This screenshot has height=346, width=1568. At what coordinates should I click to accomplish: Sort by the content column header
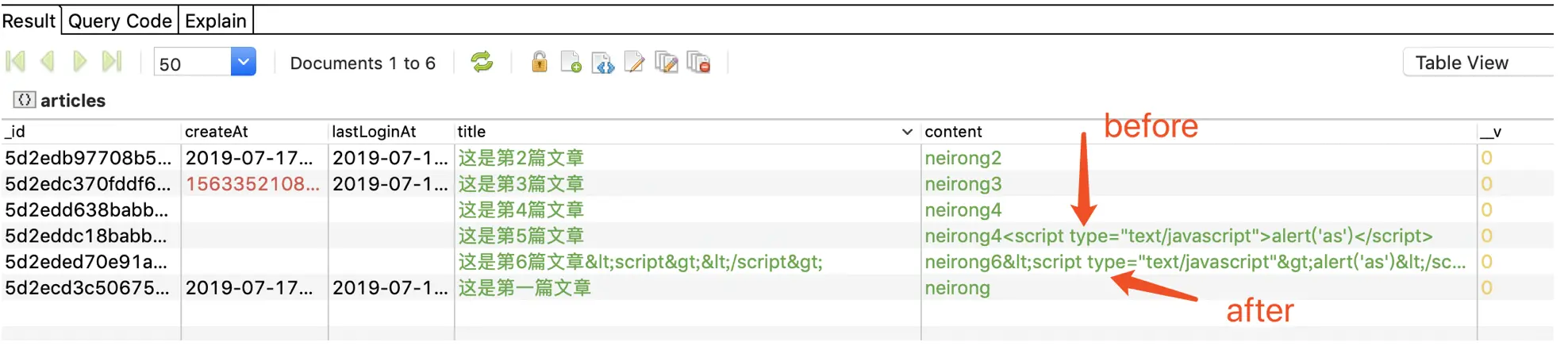click(x=953, y=132)
